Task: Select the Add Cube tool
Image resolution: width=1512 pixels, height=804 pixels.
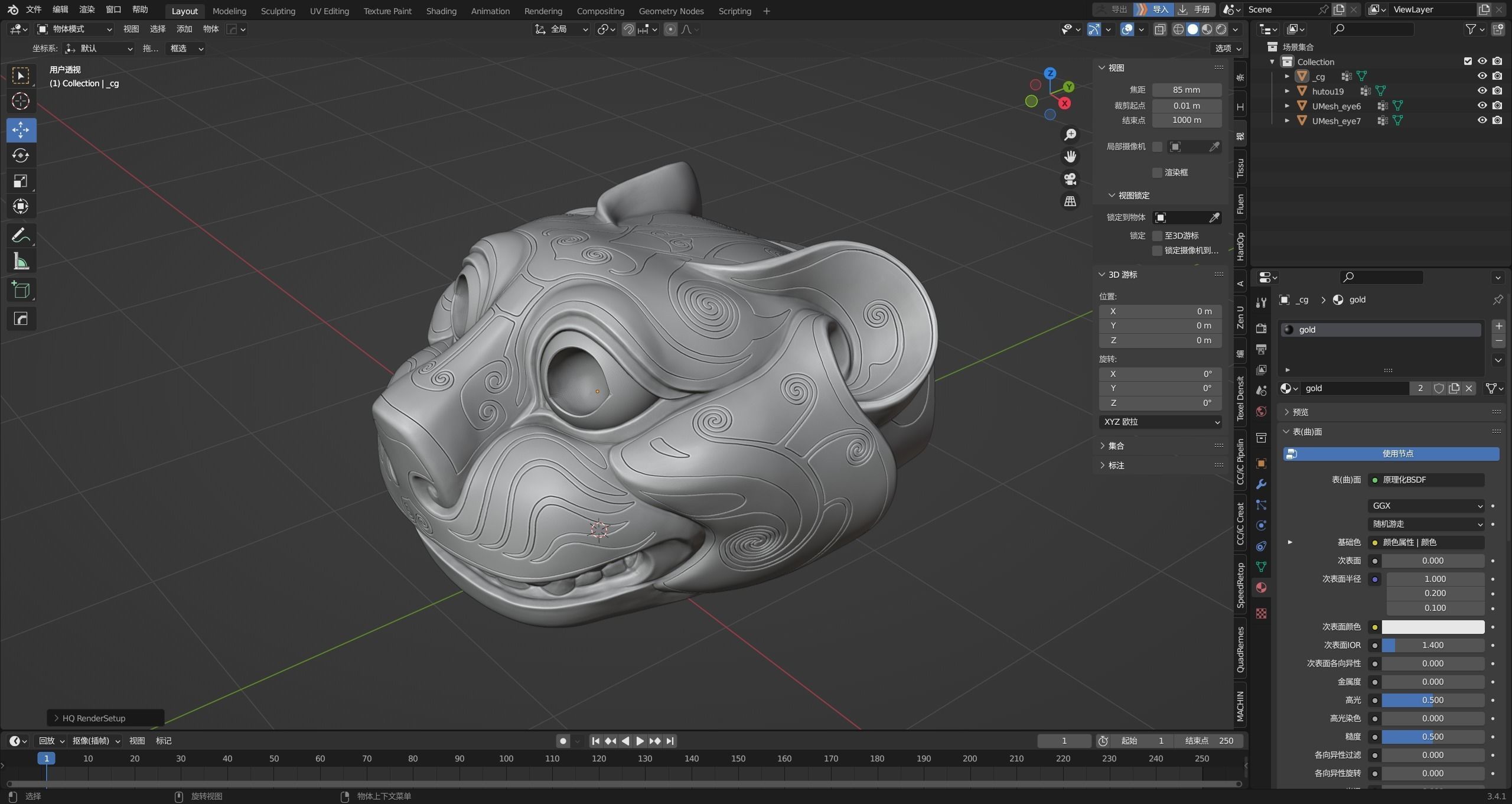Action: [x=21, y=289]
